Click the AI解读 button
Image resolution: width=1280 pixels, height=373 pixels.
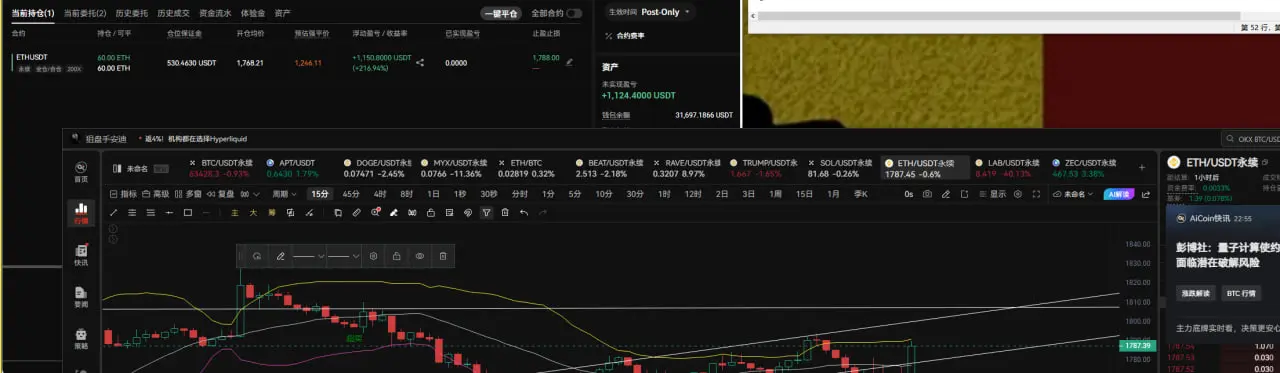[1119, 194]
